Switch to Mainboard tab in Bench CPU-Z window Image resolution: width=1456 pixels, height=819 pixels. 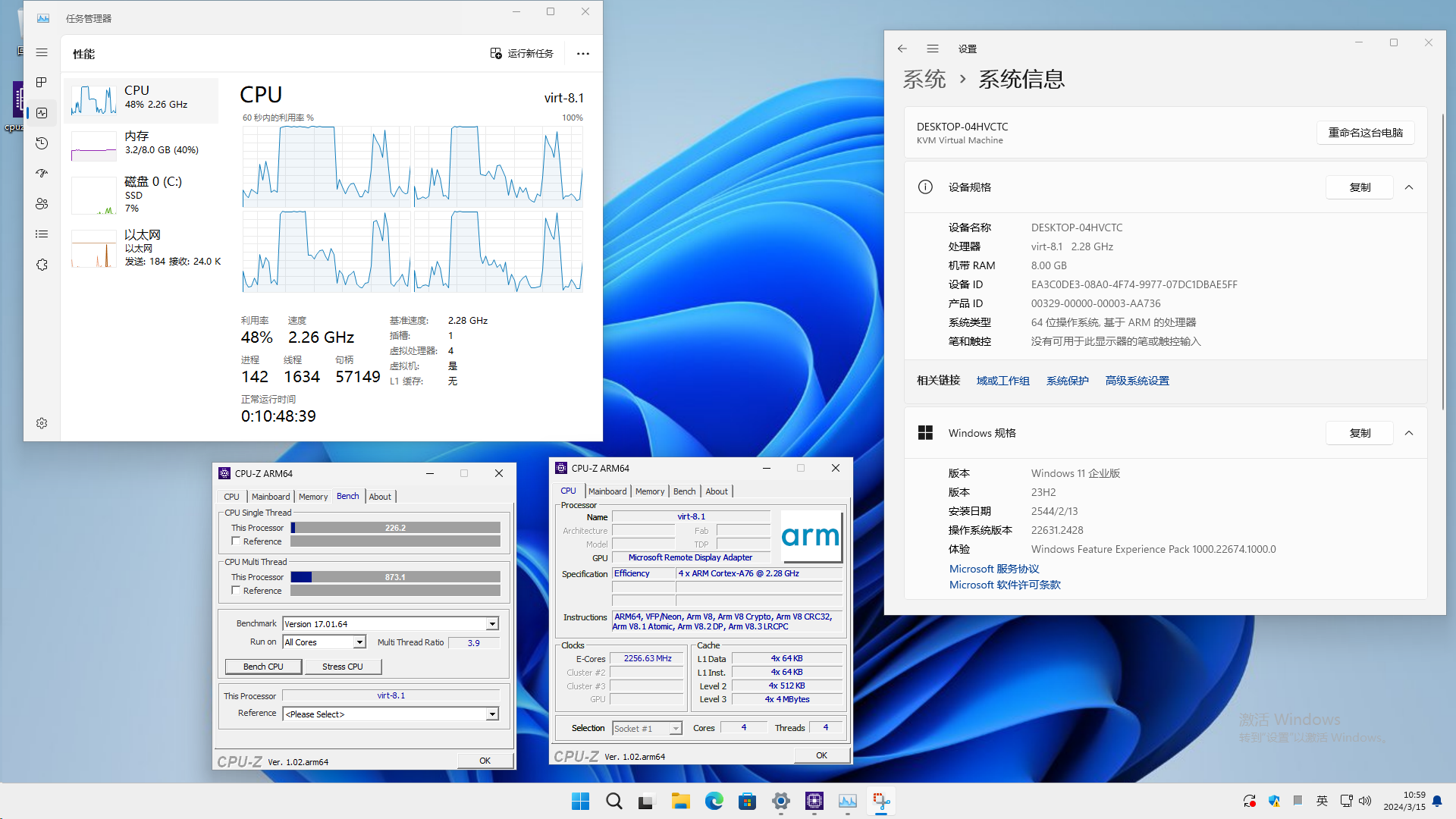coord(271,497)
